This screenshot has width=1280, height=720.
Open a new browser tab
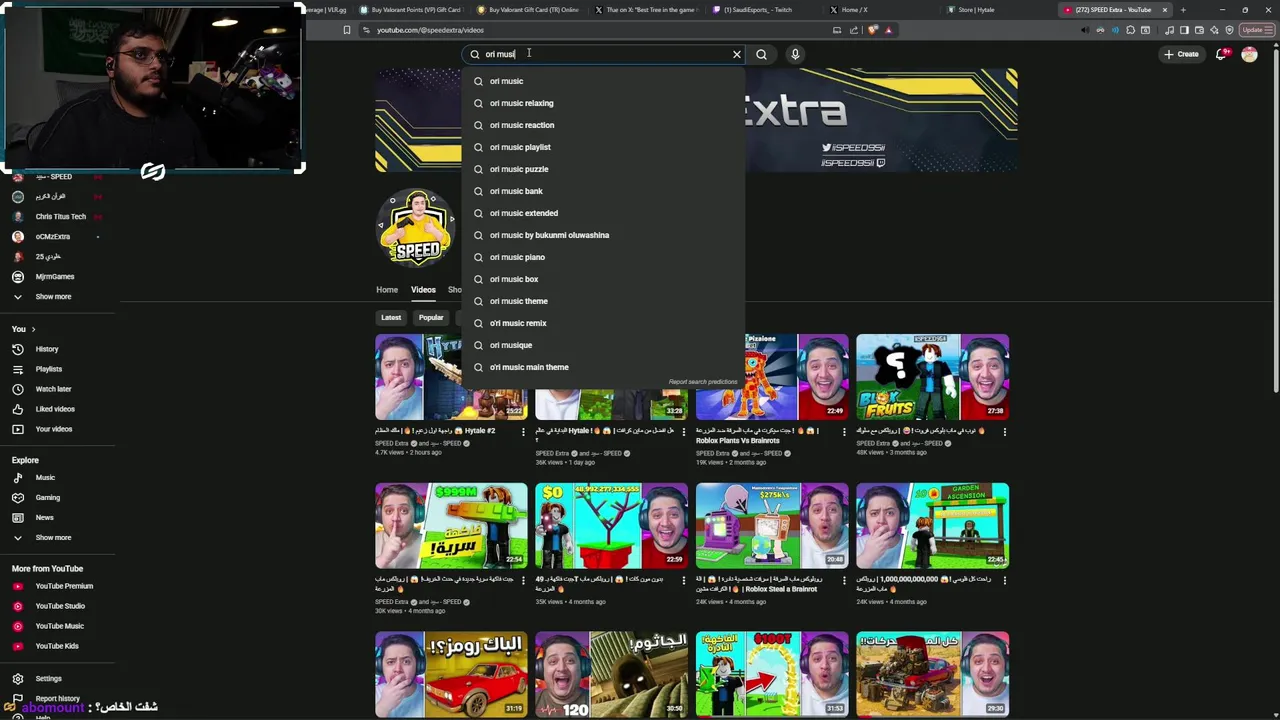point(1183,10)
